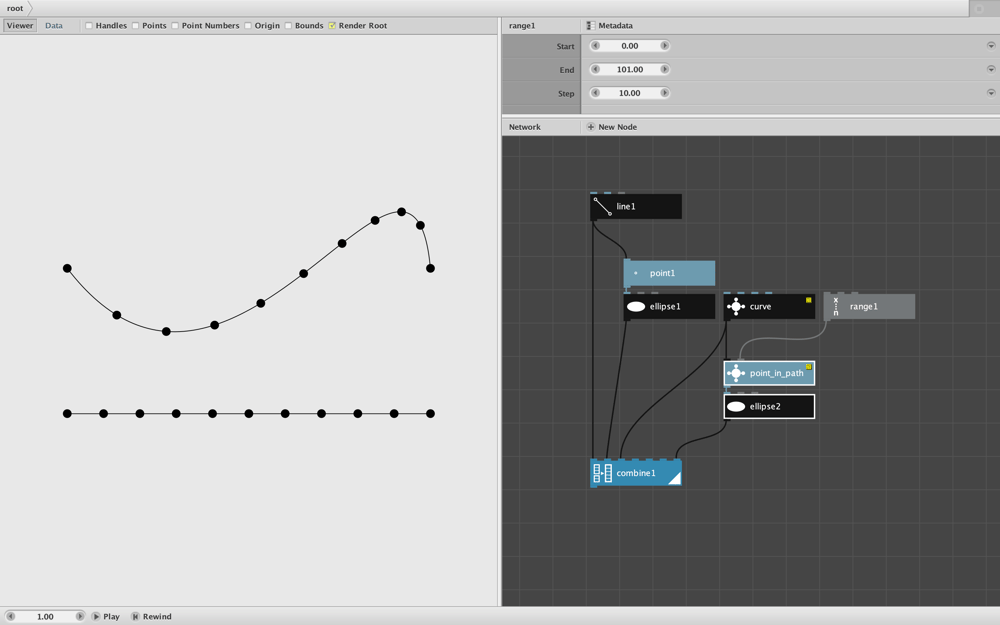
Task: Click the root breadcrumb
Action: point(15,8)
